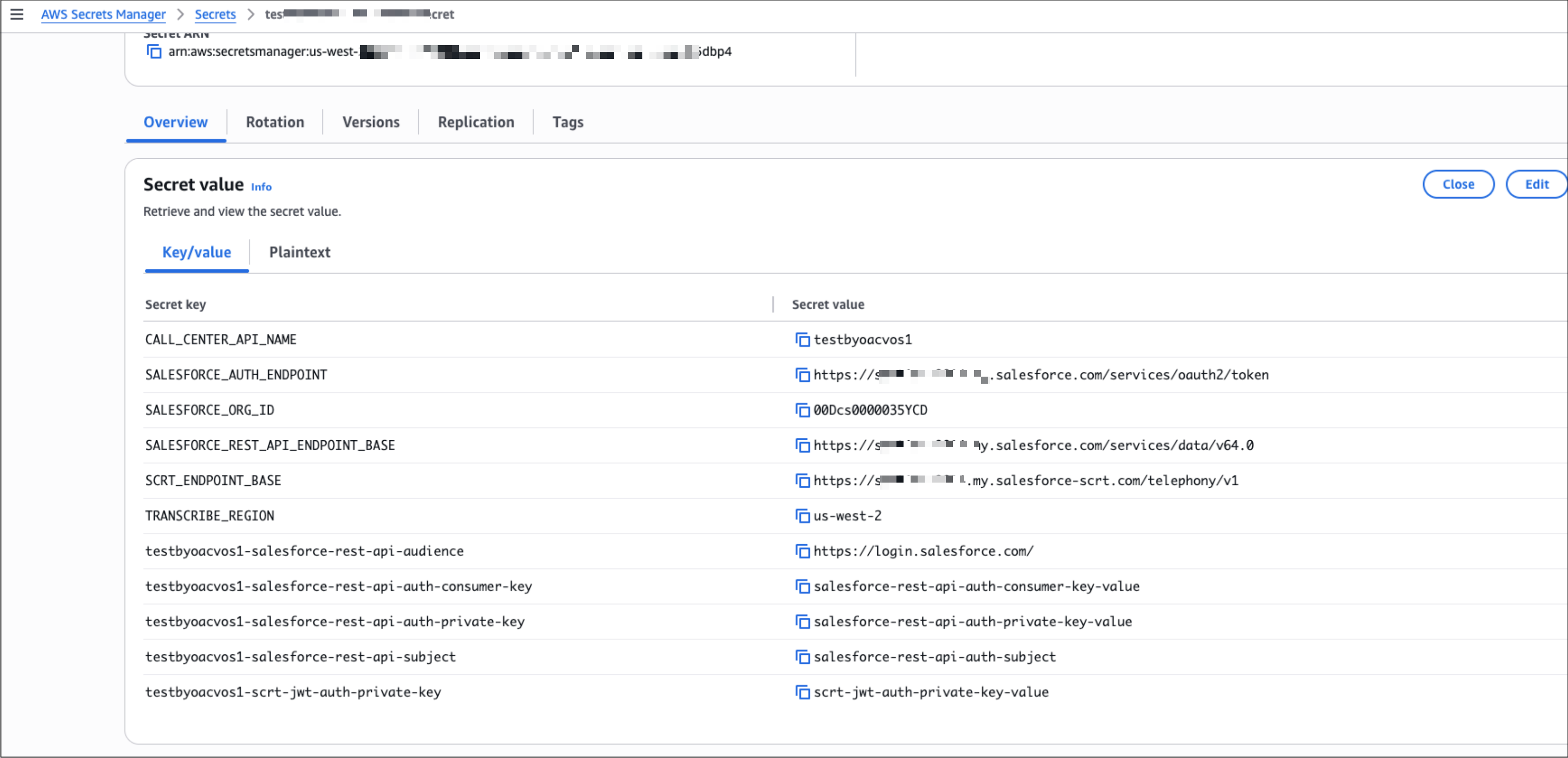Click the value 00Dcs0000035YCD
The image size is (1568, 758).
[871, 411]
